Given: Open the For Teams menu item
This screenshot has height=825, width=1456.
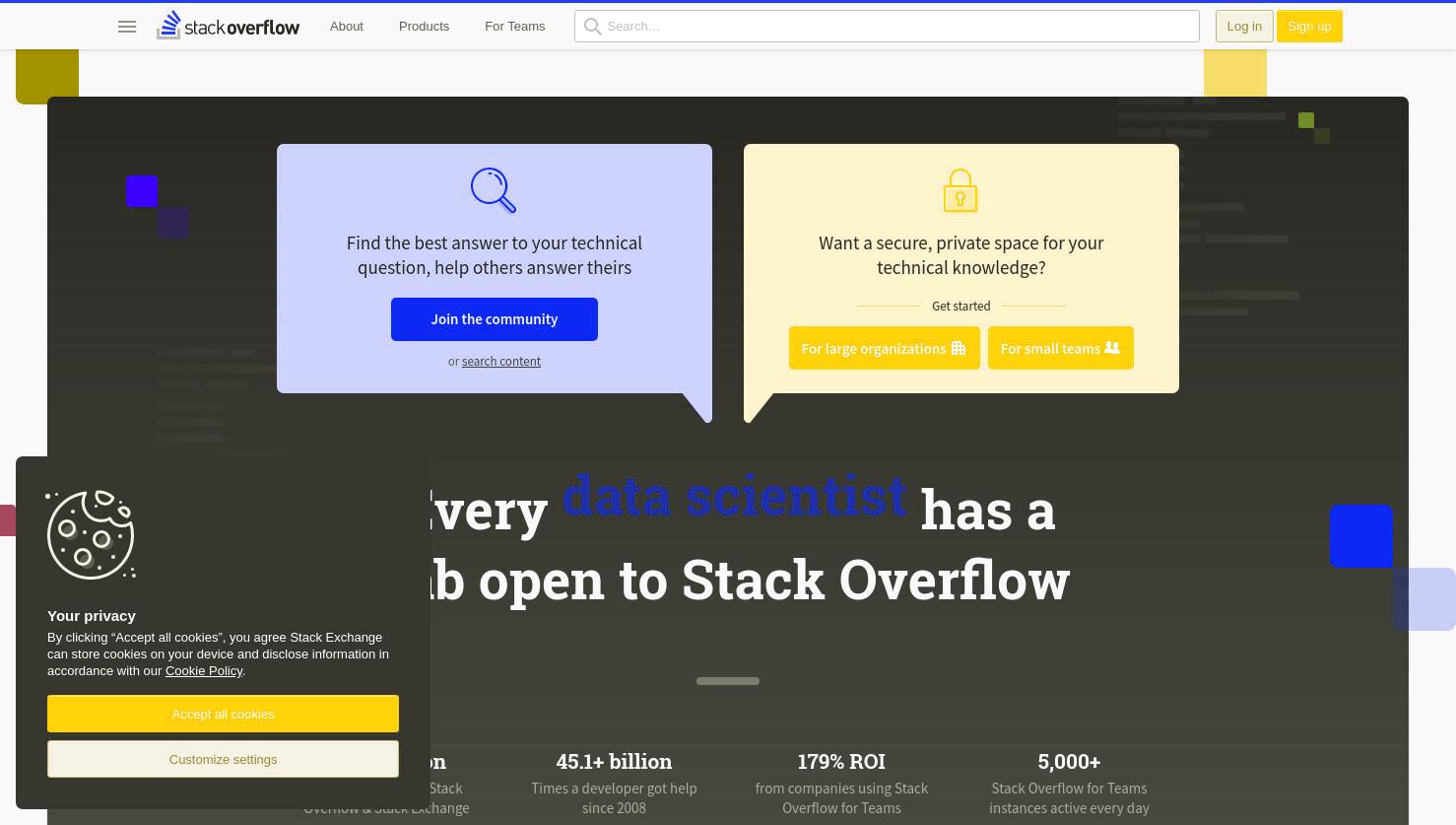Looking at the screenshot, I should coord(514,27).
